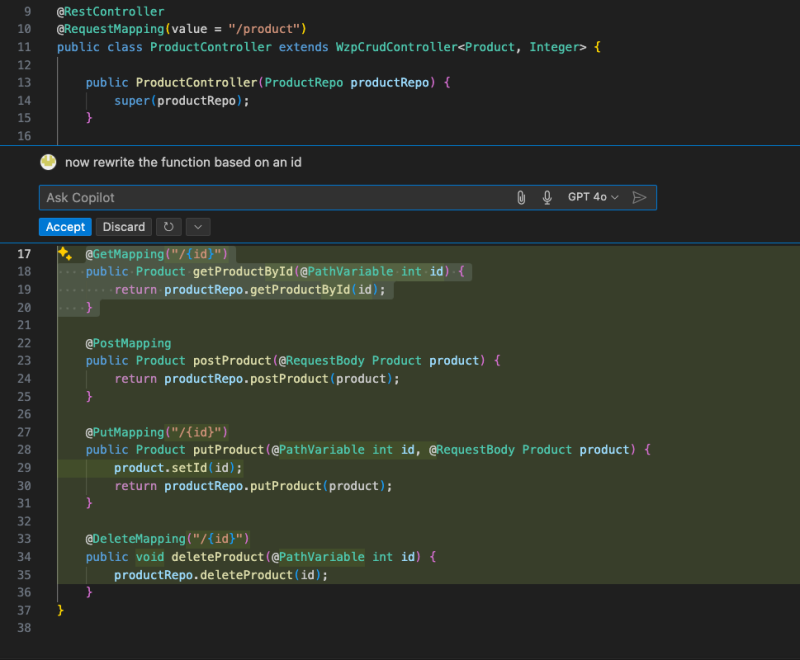This screenshot has width=800, height=660.
Task: Discard the Copilot suggested changes
Action: click(x=124, y=227)
